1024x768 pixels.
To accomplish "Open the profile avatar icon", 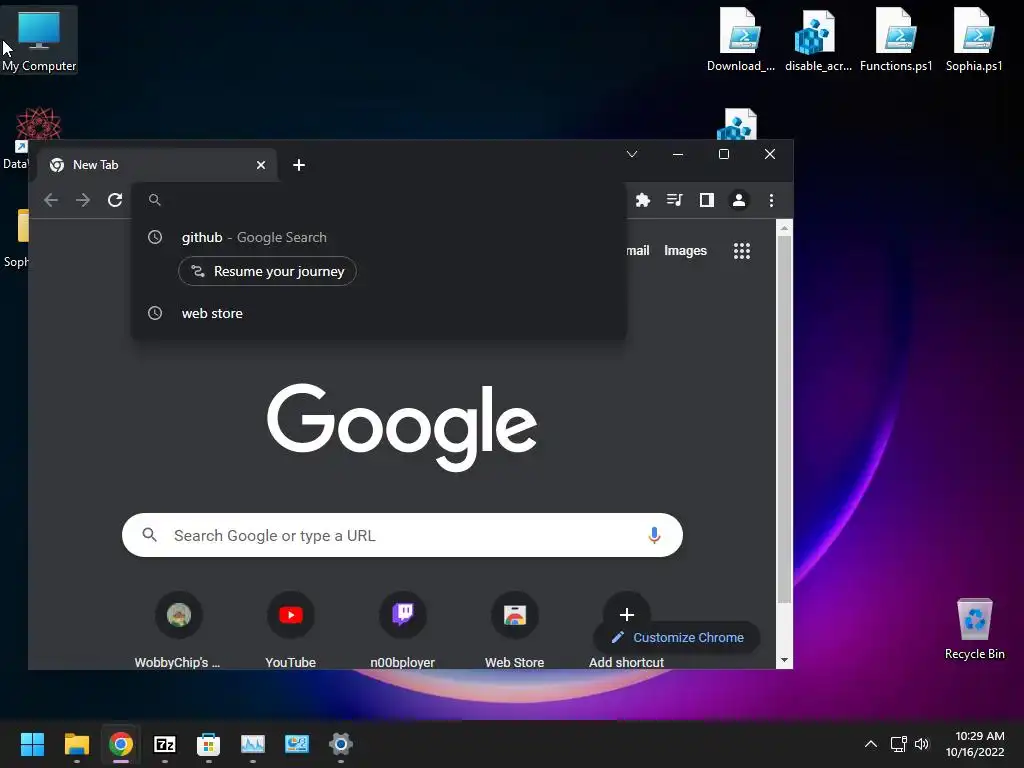I will click(x=739, y=200).
